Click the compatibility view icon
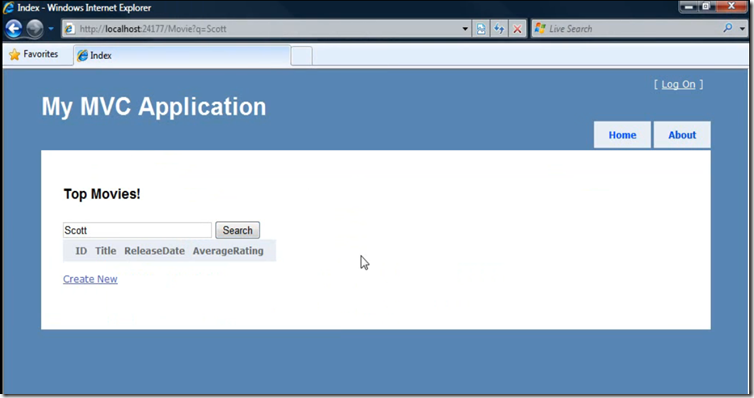 pos(481,29)
